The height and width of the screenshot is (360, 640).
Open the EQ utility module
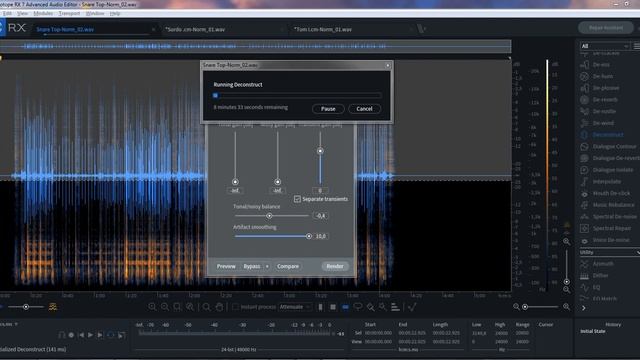click(x=596, y=288)
